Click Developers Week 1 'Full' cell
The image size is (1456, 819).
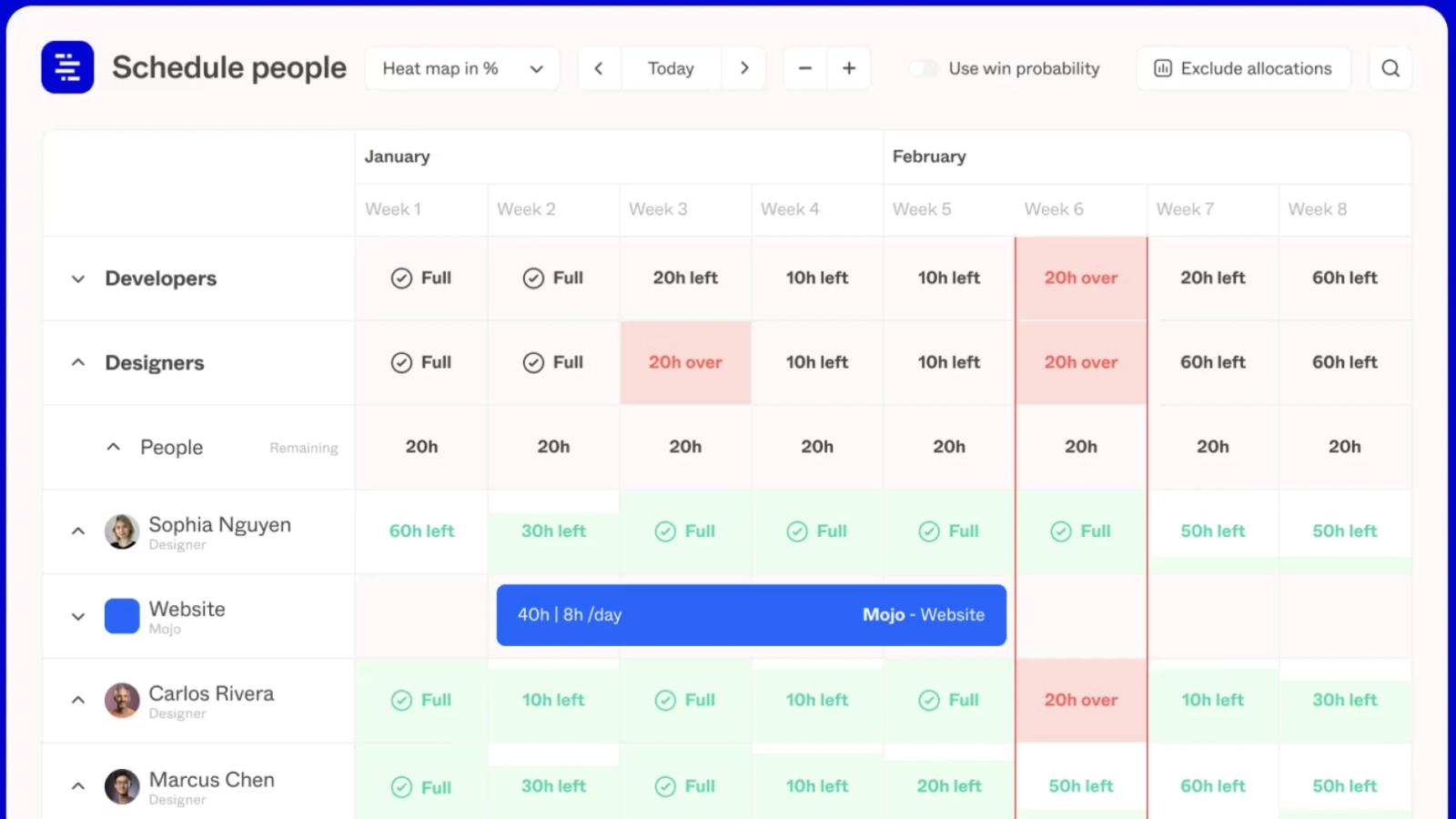[421, 278]
